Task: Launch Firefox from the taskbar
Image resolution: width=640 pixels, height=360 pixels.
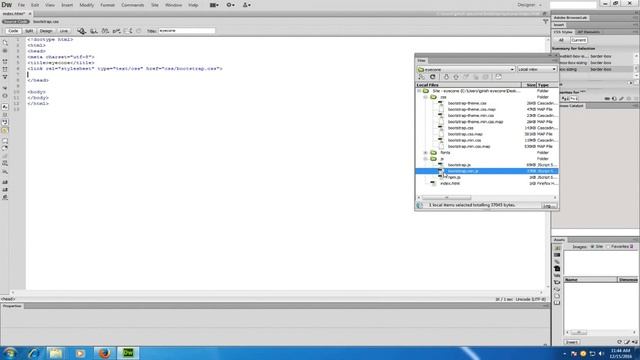Action: tap(104, 353)
